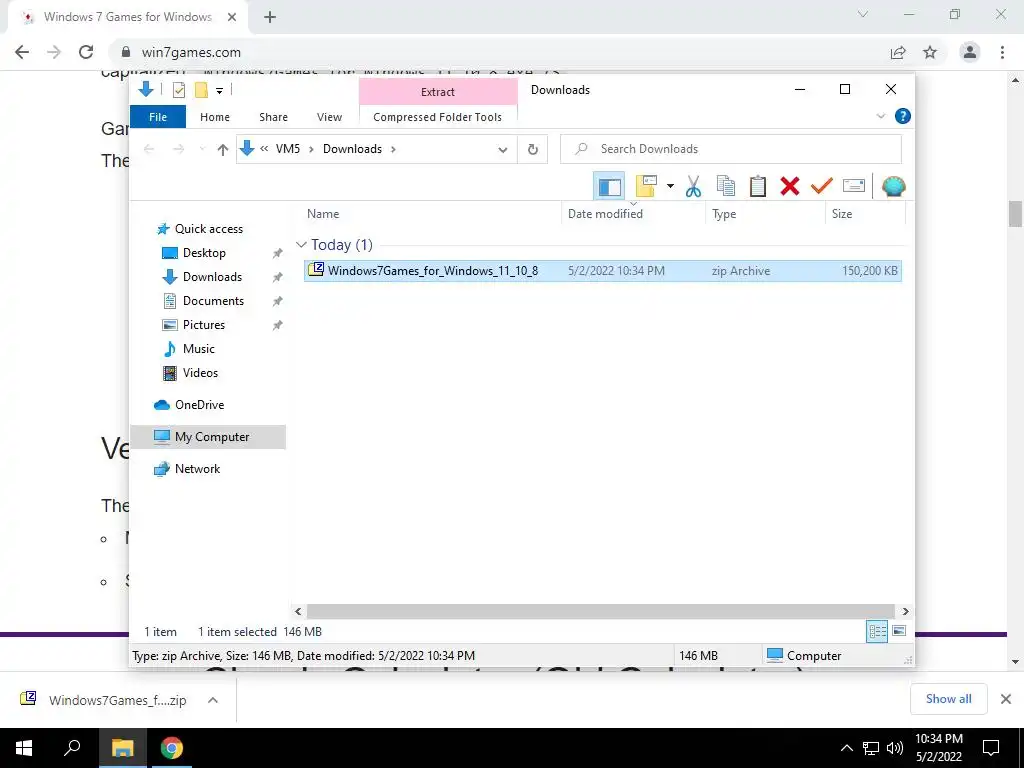1024x768 pixels.
Task: Switch to the View ribbon tab
Action: coord(329,117)
